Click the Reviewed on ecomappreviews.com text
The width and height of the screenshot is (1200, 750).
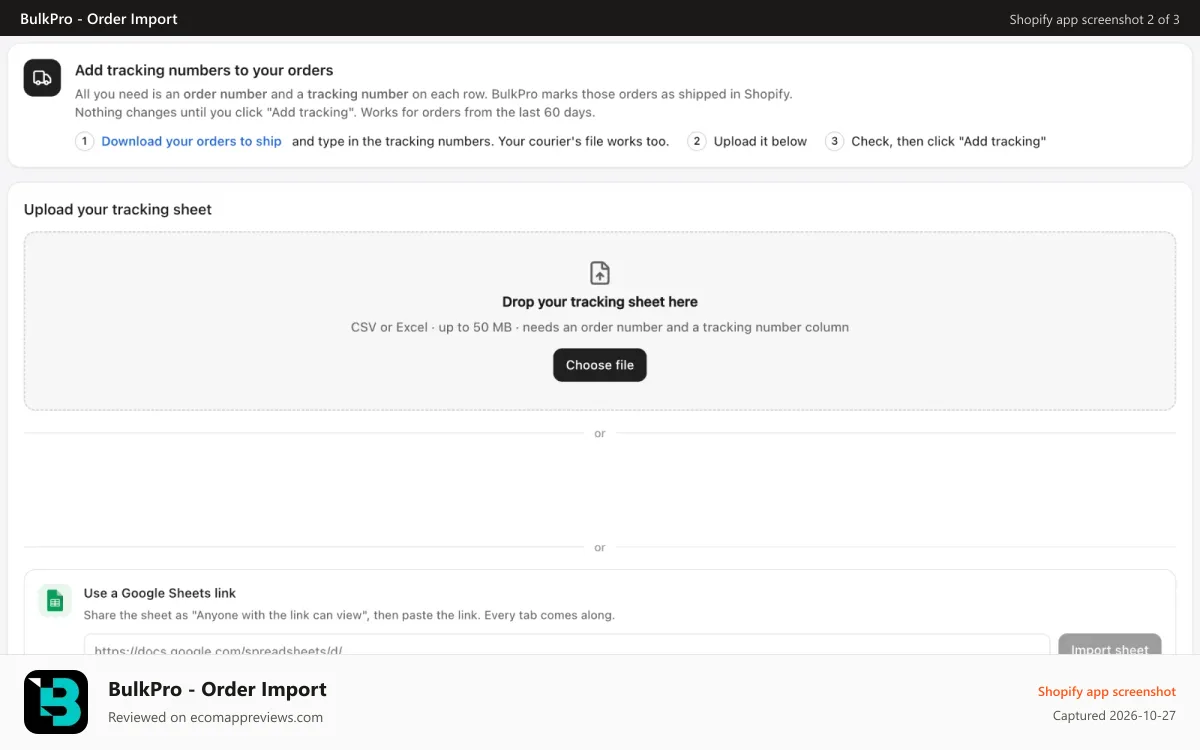[215, 717]
